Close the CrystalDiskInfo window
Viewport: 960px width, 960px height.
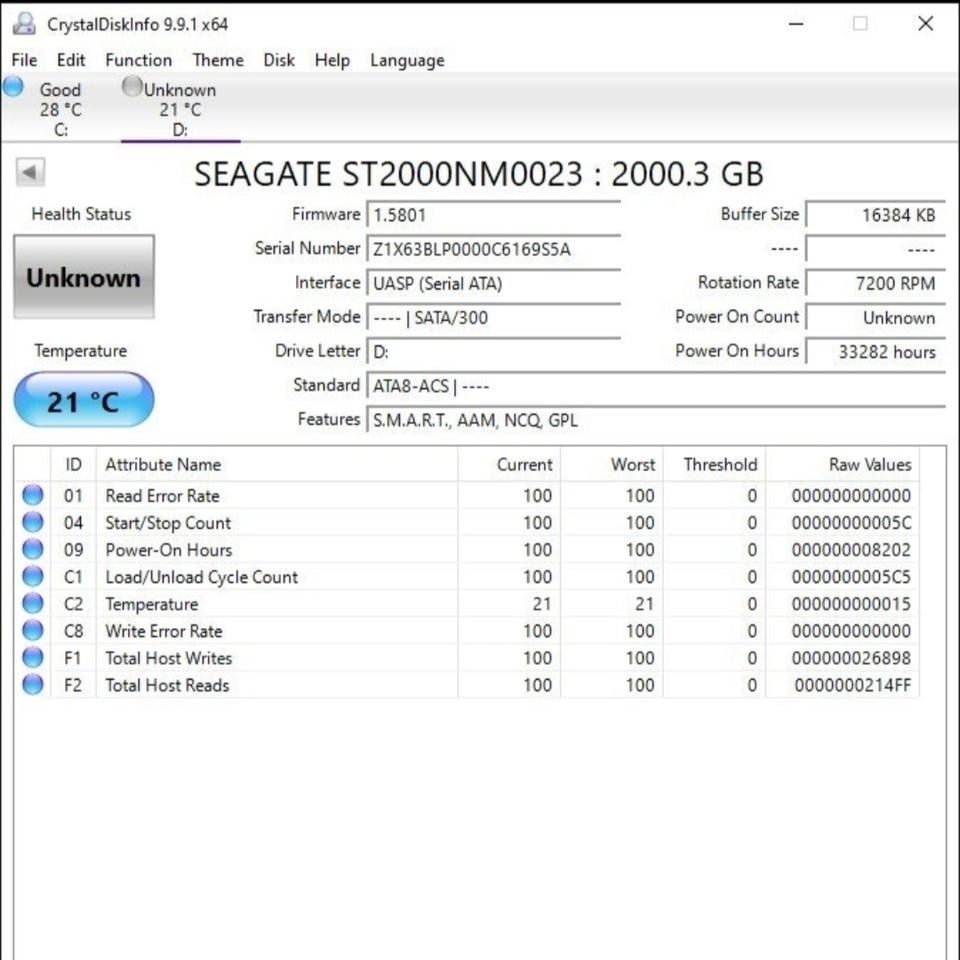(926, 24)
